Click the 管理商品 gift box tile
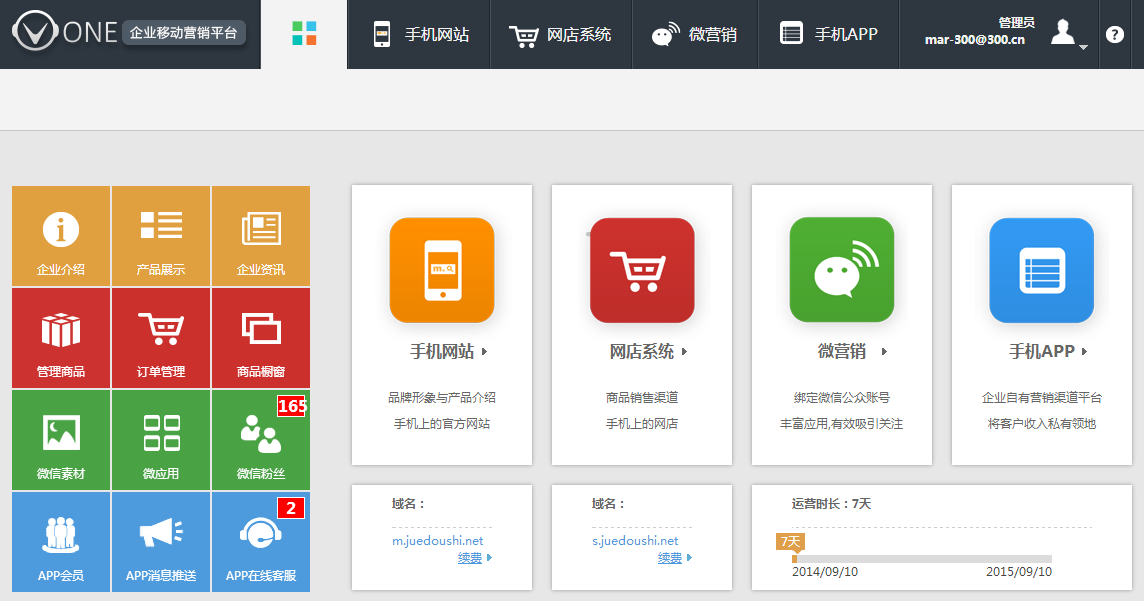The height and width of the screenshot is (601, 1144). 61,338
